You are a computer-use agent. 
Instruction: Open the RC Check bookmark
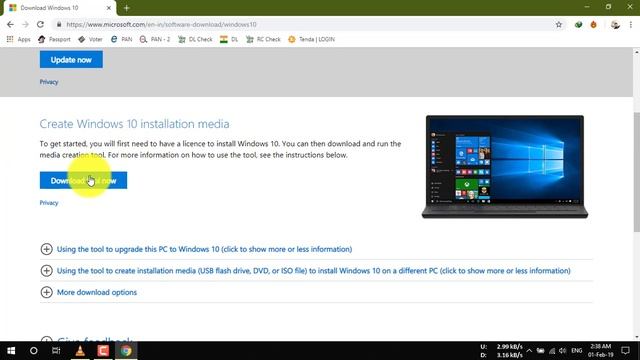[263, 39]
